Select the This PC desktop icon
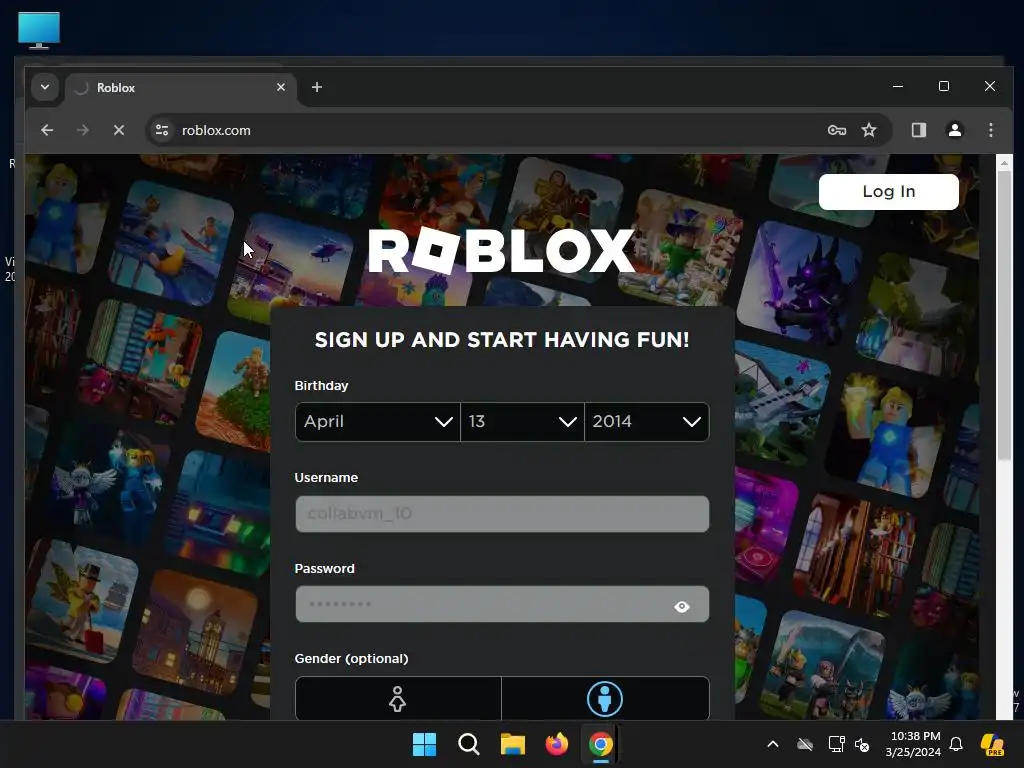The image size is (1024, 768). (x=39, y=30)
